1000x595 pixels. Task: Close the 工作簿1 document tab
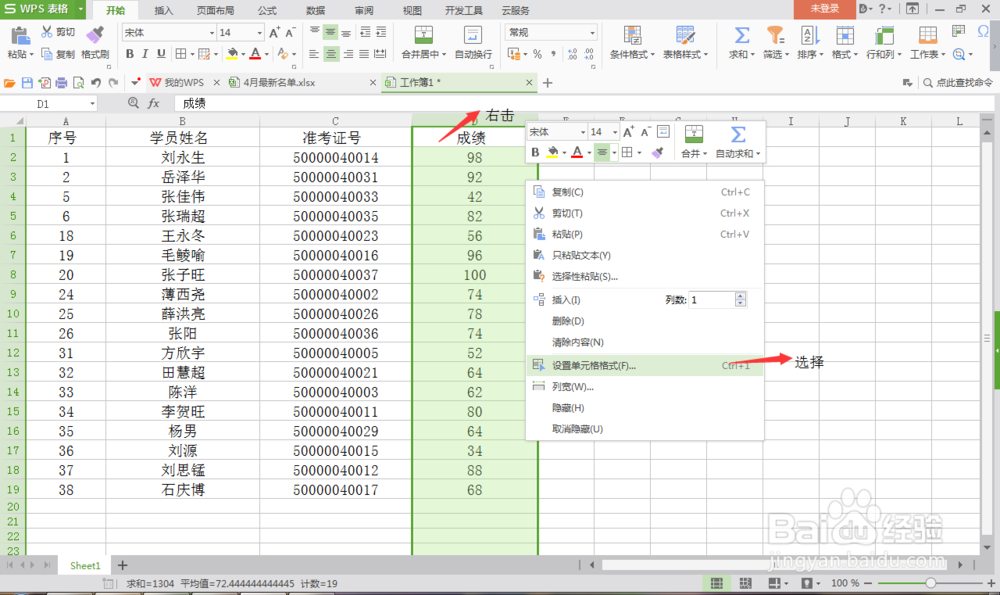pyautogui.click(x=529, y=82)
